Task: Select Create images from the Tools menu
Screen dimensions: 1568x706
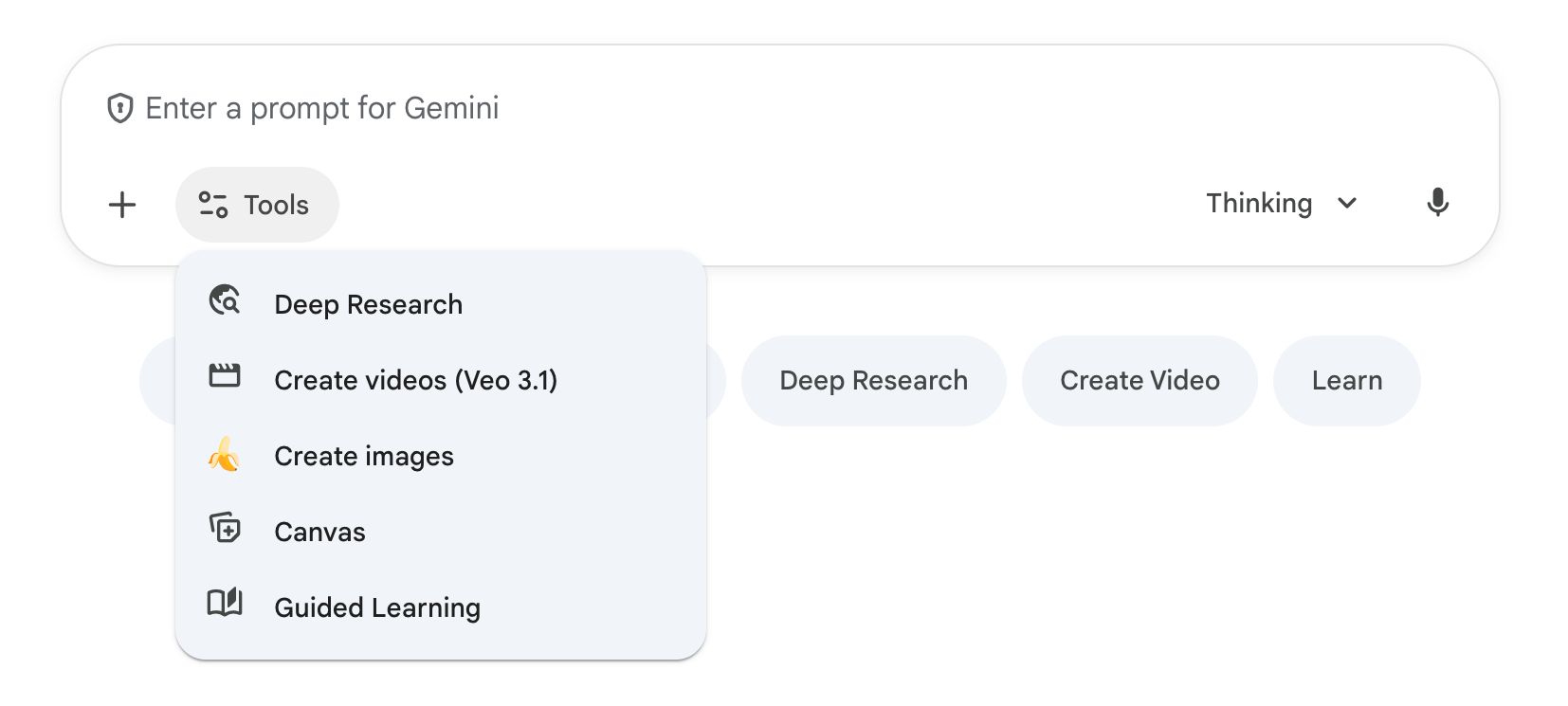Action: pos(363,456)
